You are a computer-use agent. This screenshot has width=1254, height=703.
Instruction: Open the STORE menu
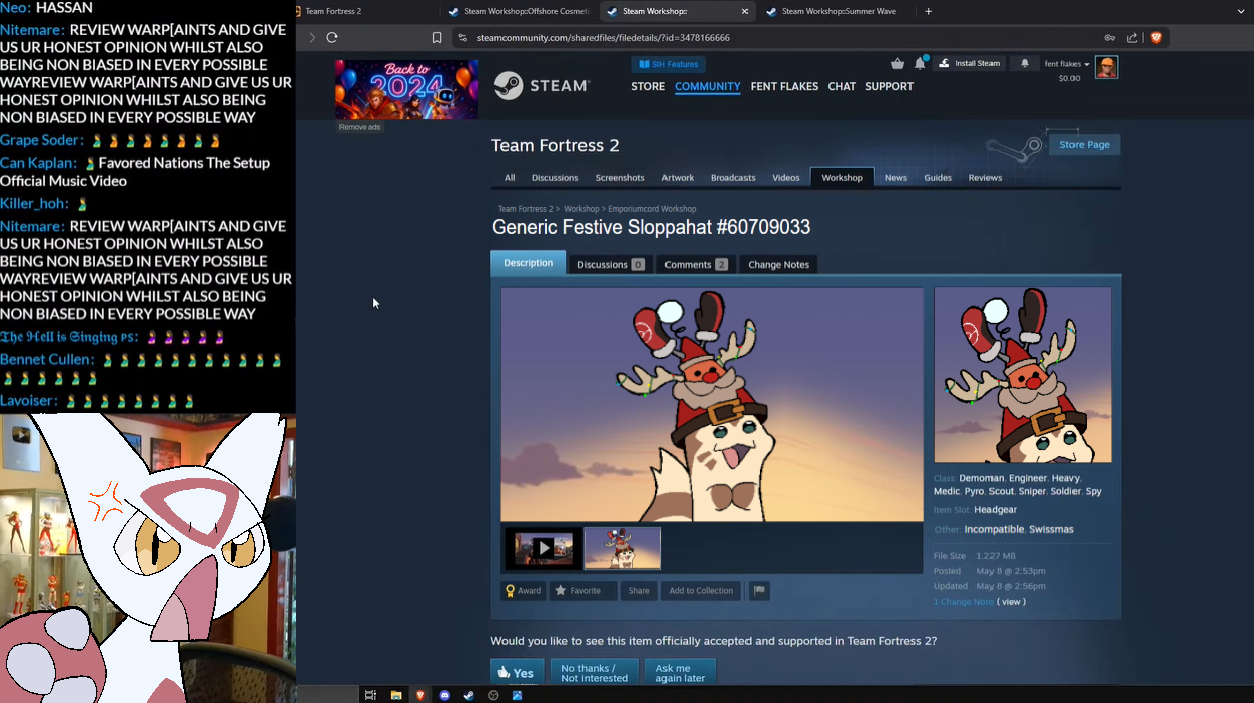click(648, 86)
